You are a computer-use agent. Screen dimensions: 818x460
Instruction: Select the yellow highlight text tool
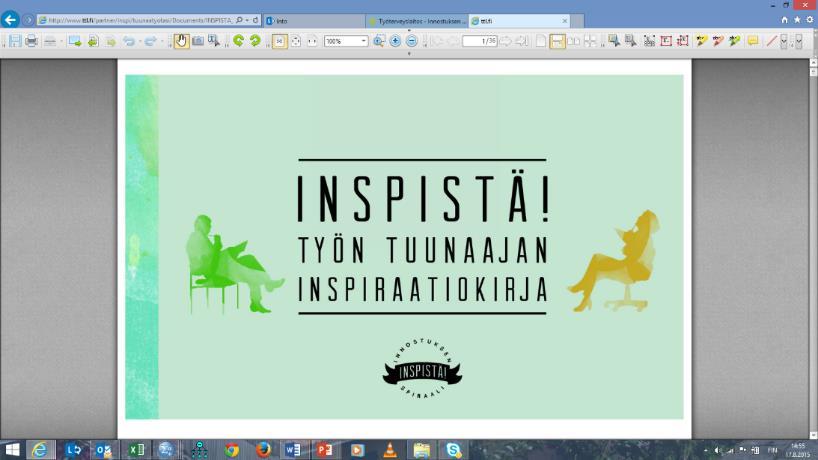click(702, 41)
